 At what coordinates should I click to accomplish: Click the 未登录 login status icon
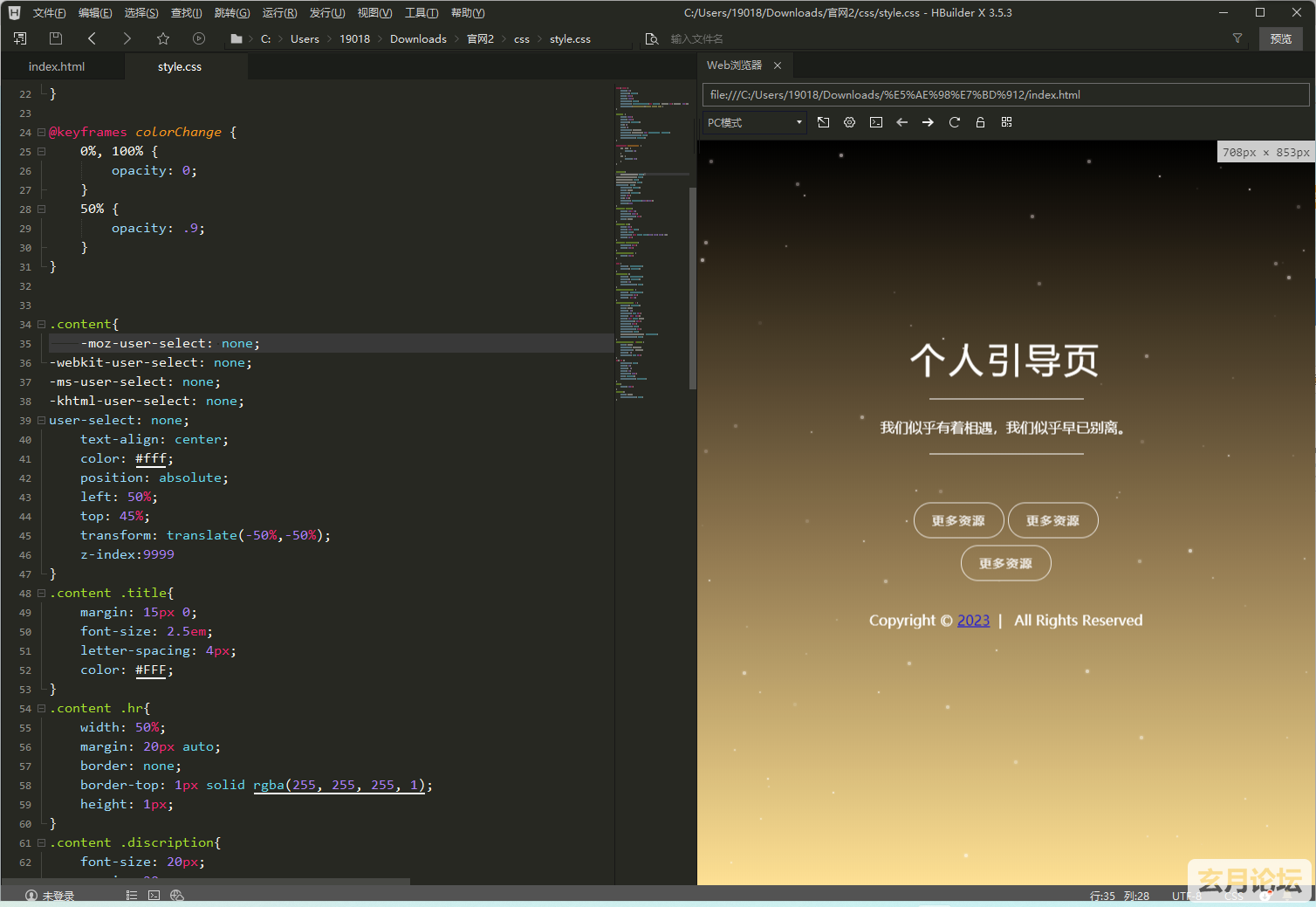[31, 896]
